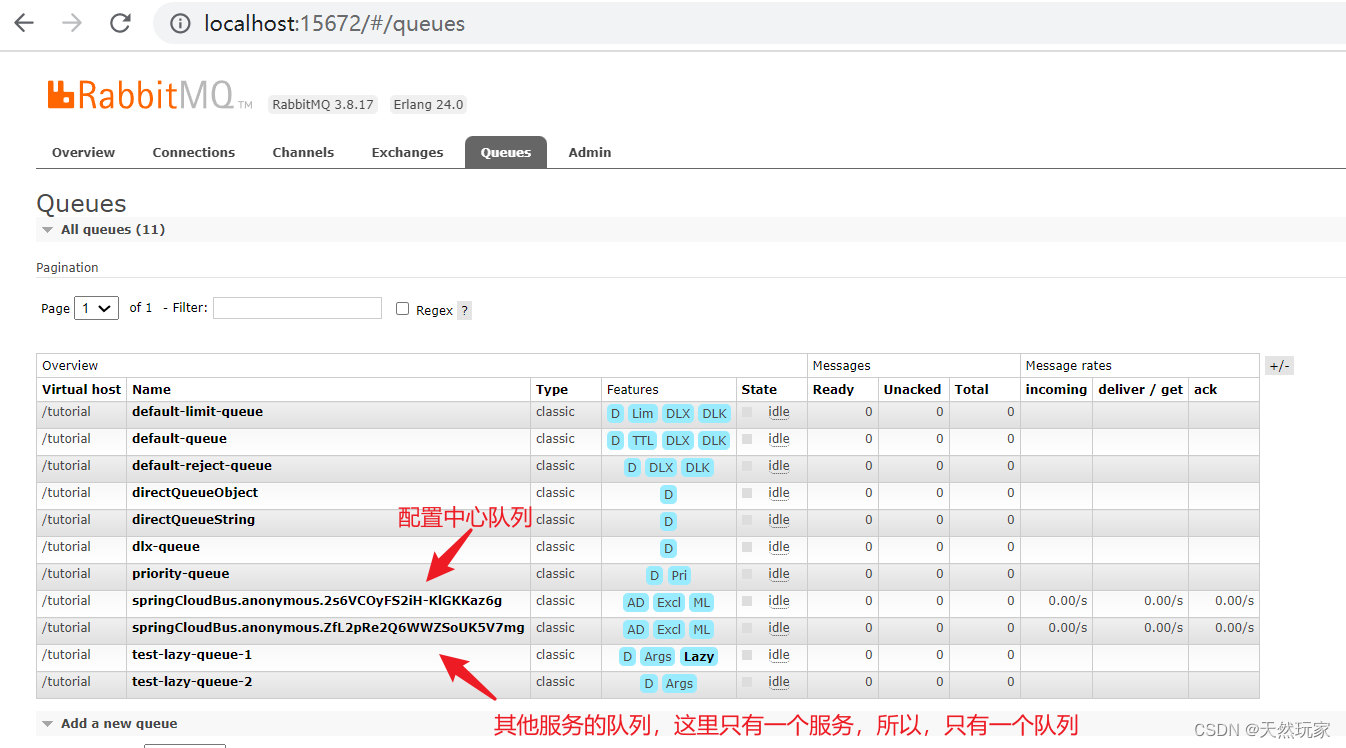Click the +/- columns button

(x=1280, y=366)
